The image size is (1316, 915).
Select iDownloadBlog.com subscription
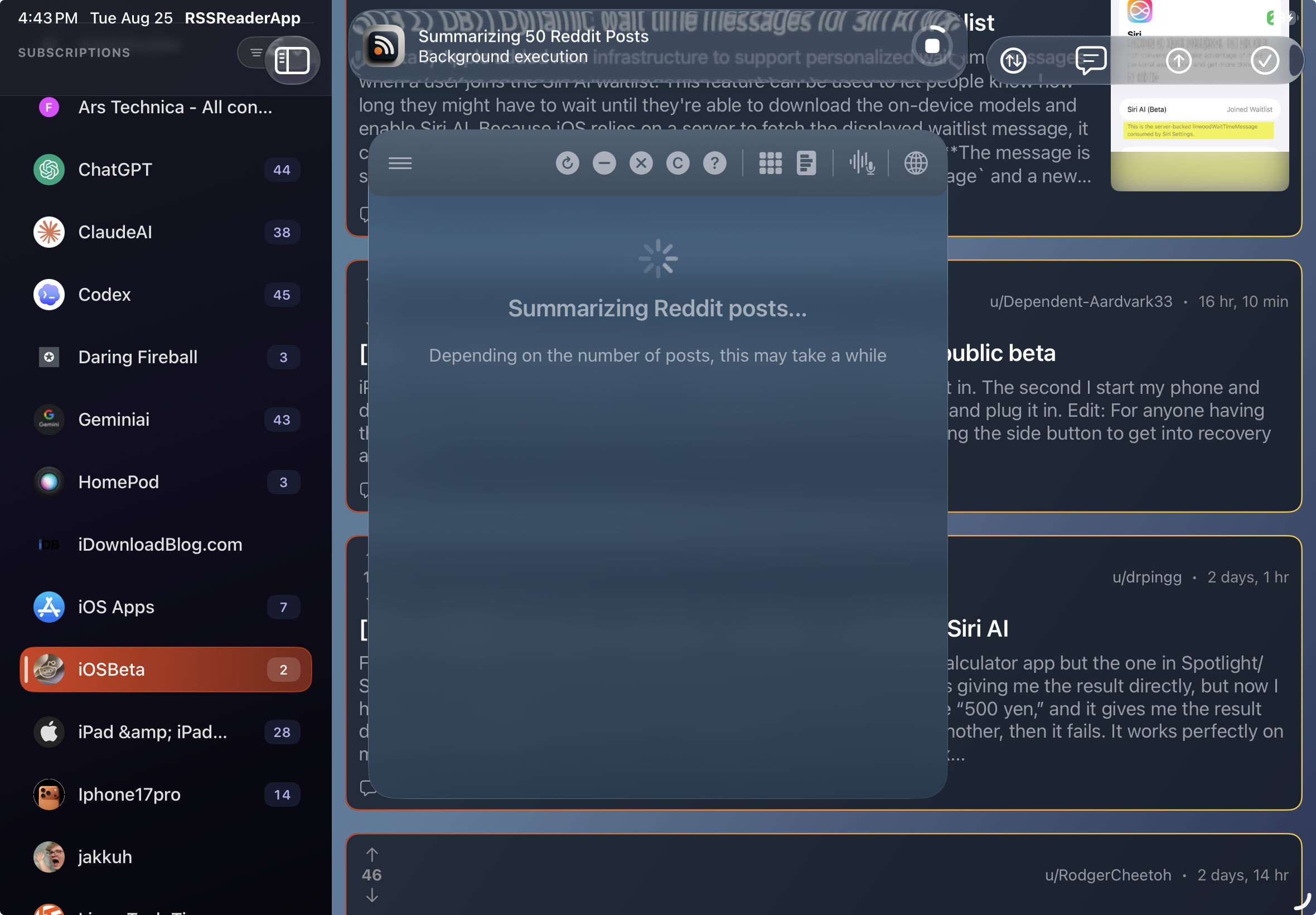point(166,545)
